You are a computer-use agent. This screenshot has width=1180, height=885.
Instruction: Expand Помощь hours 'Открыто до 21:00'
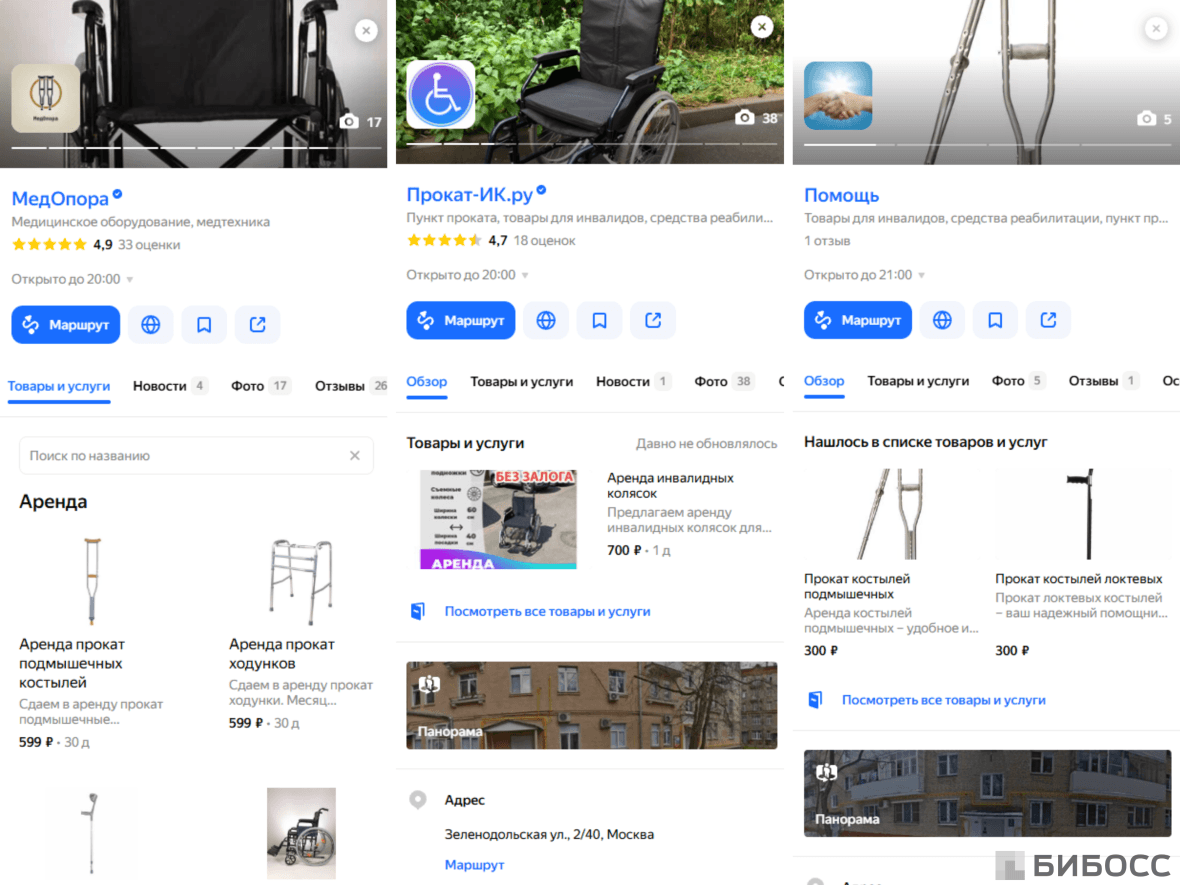coord(864,275)
